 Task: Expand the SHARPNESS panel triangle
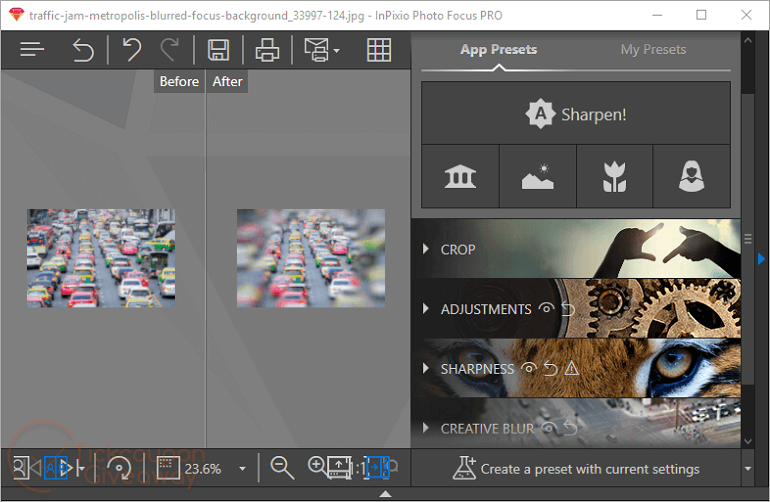click(x=426, y=368)
